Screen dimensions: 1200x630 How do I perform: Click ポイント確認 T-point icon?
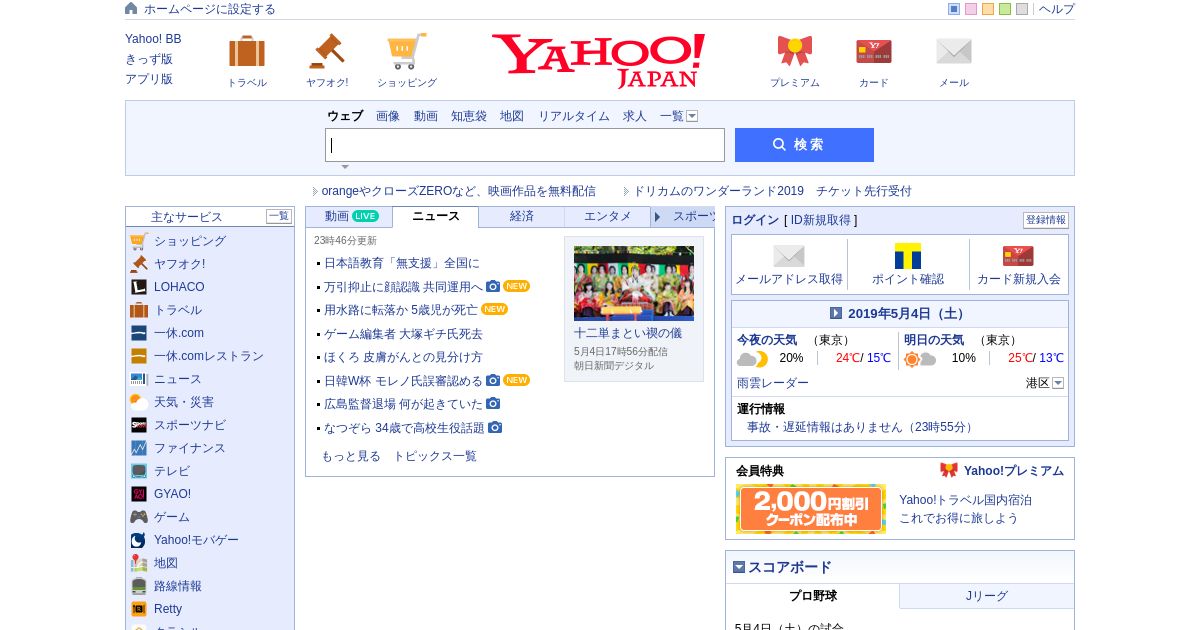click(908, 256)
